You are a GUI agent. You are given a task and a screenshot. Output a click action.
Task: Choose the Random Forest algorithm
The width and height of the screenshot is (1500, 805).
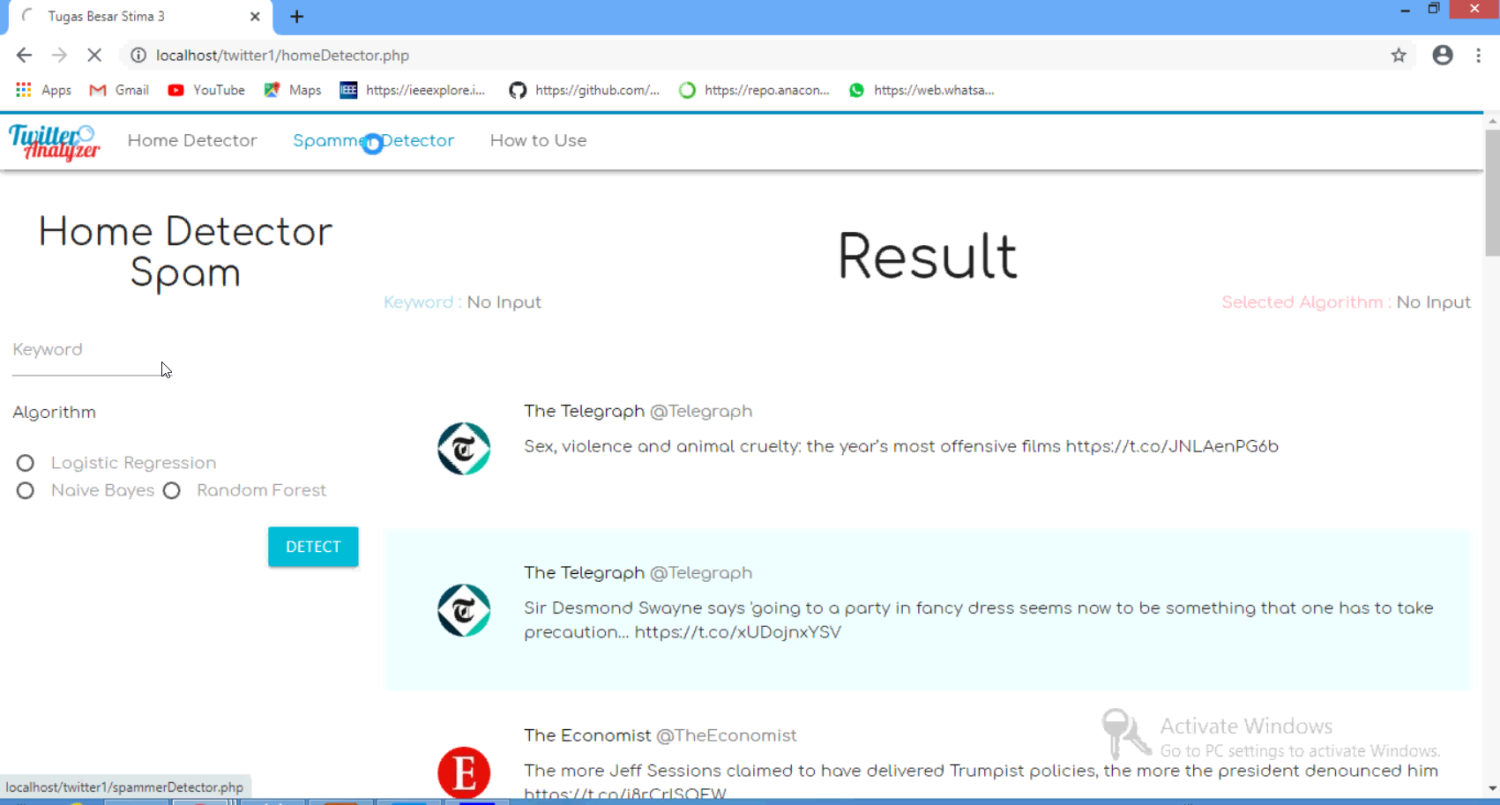tap(171, 490)
